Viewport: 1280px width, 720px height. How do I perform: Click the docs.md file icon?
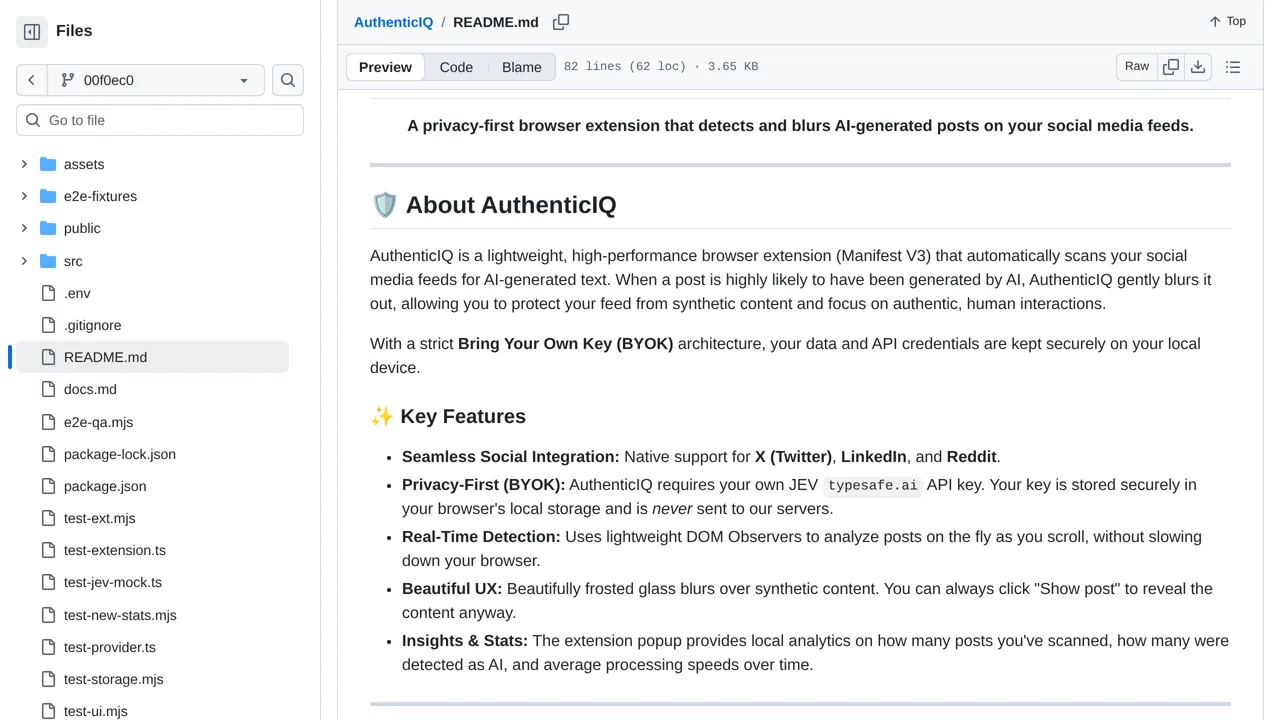coord(48,389)
